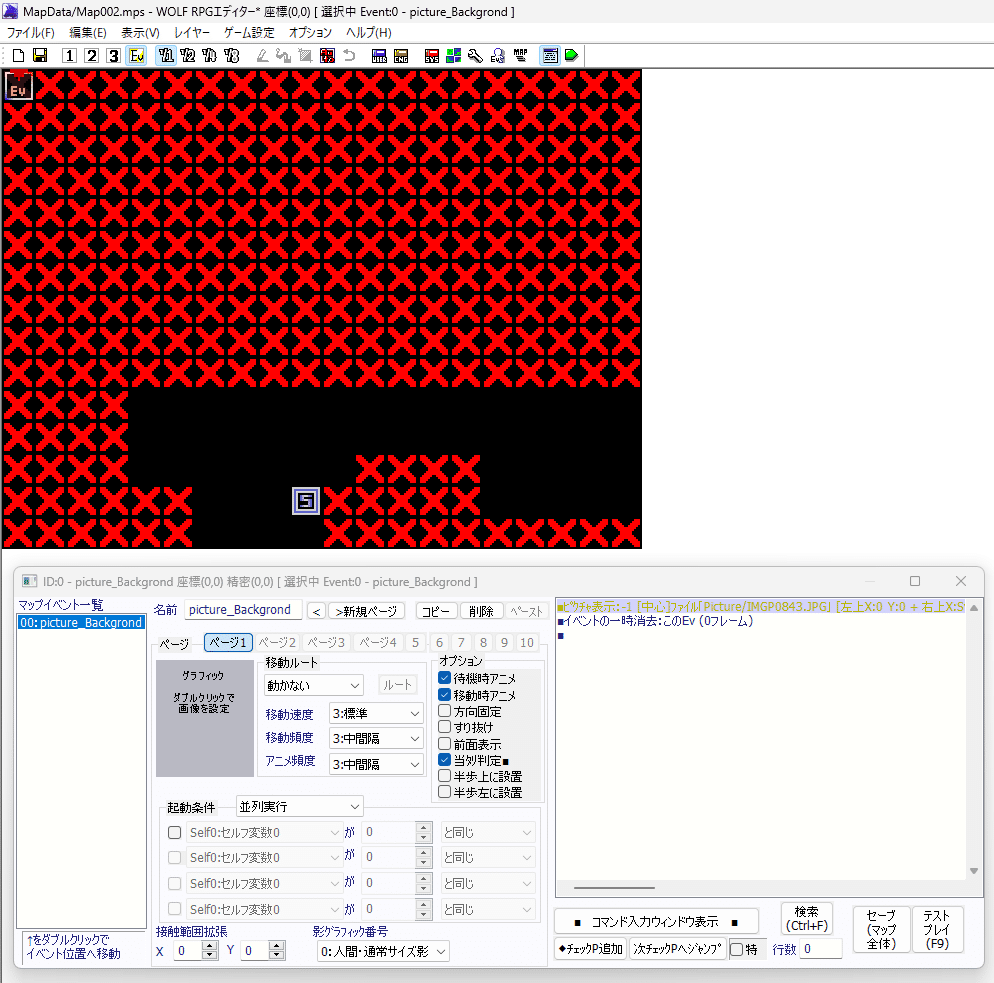The image size is (994, 983).
Task: Enable 方向固定 option
Action: (x=444, y=711)
